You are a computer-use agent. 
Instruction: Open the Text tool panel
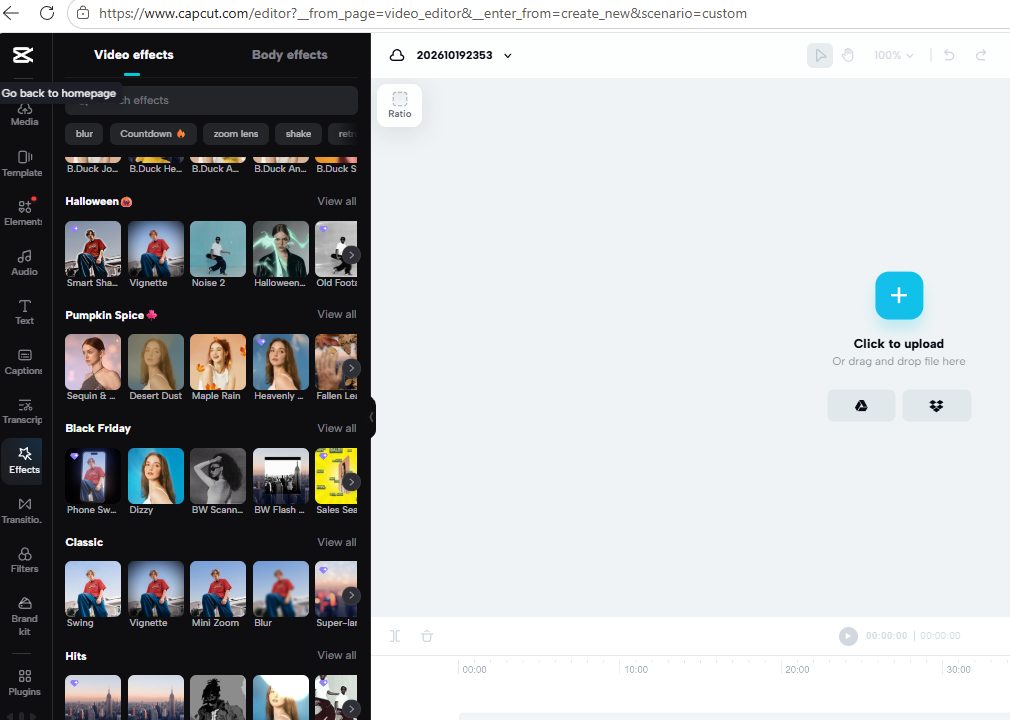[24, 312]
